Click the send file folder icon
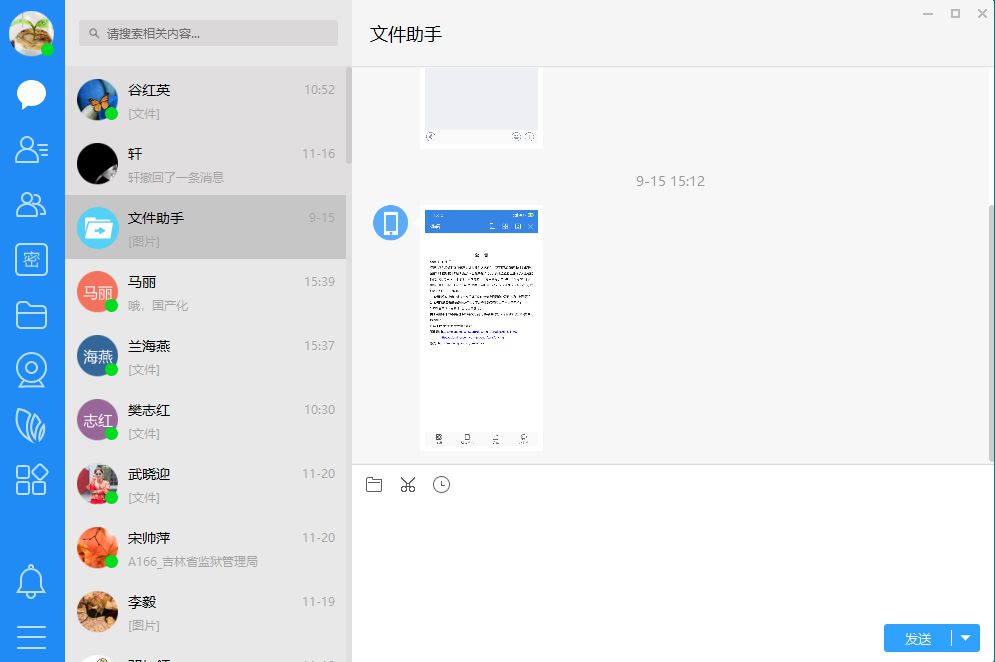This screenshot has width=995, height=662. click(x=374, y=485)
